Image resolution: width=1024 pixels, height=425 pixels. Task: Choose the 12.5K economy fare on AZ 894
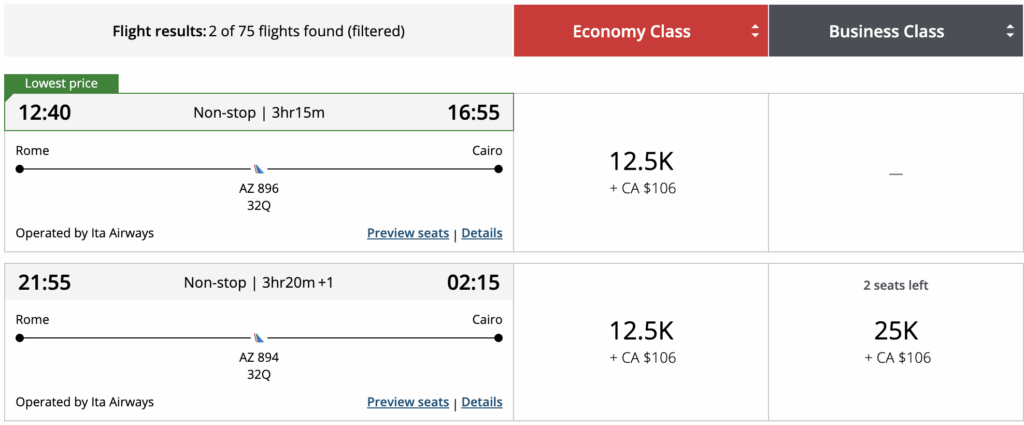[x=641, y=341]
